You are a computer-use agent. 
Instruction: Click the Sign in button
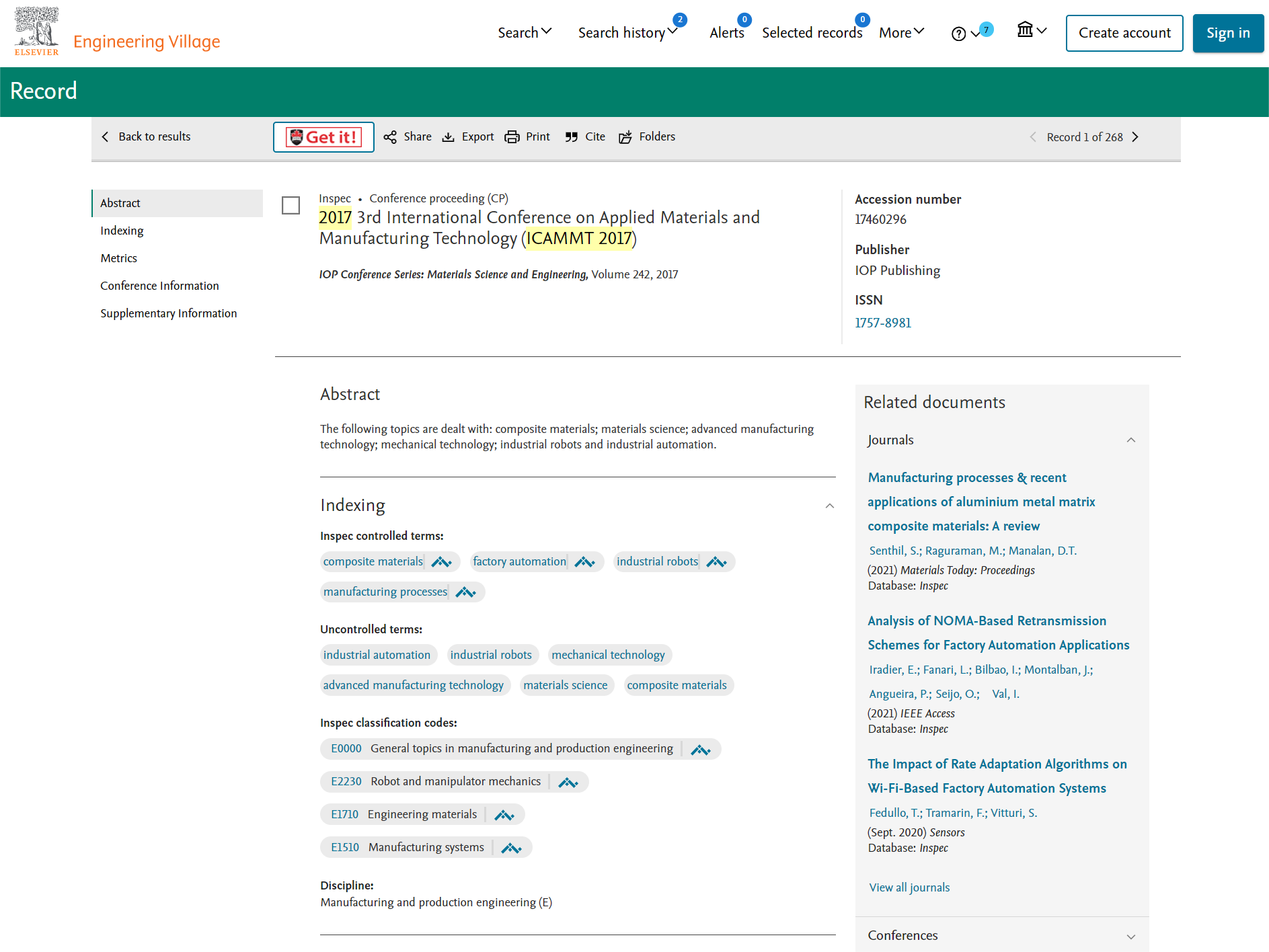coord(1228,33)
